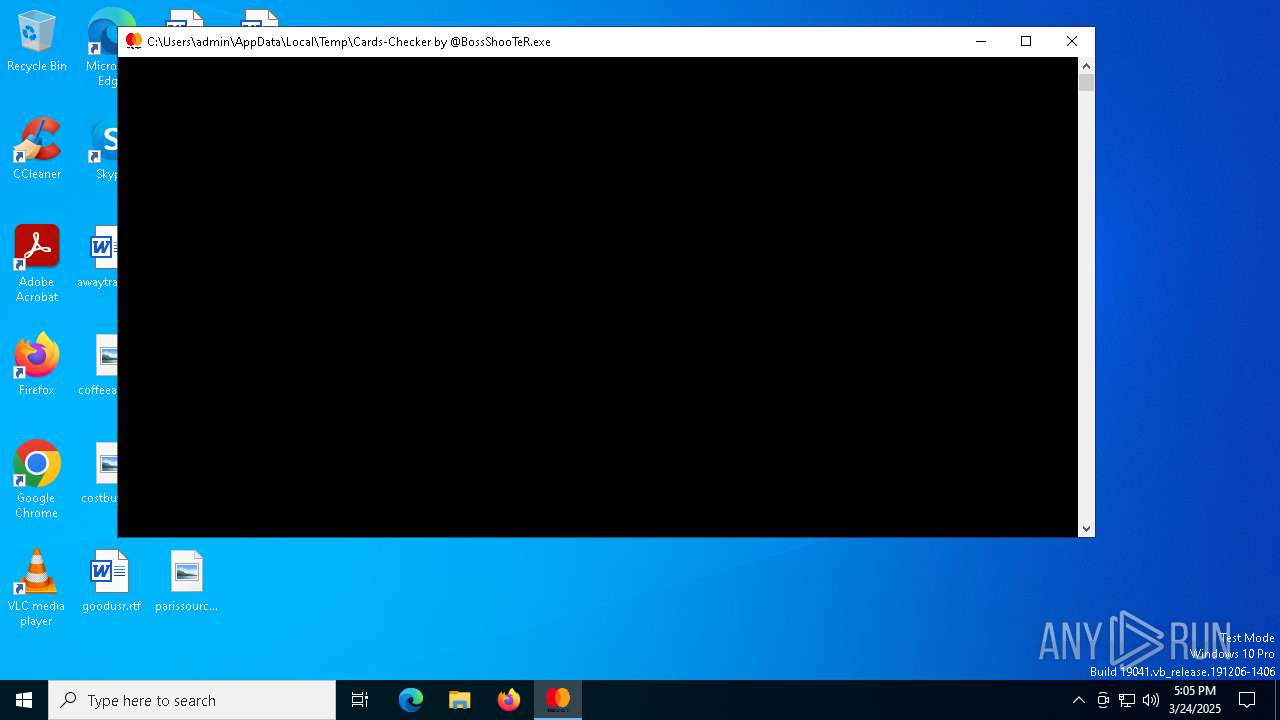
Task: Open Google Chrome desktop shortcut
Action: coord(37,480)
